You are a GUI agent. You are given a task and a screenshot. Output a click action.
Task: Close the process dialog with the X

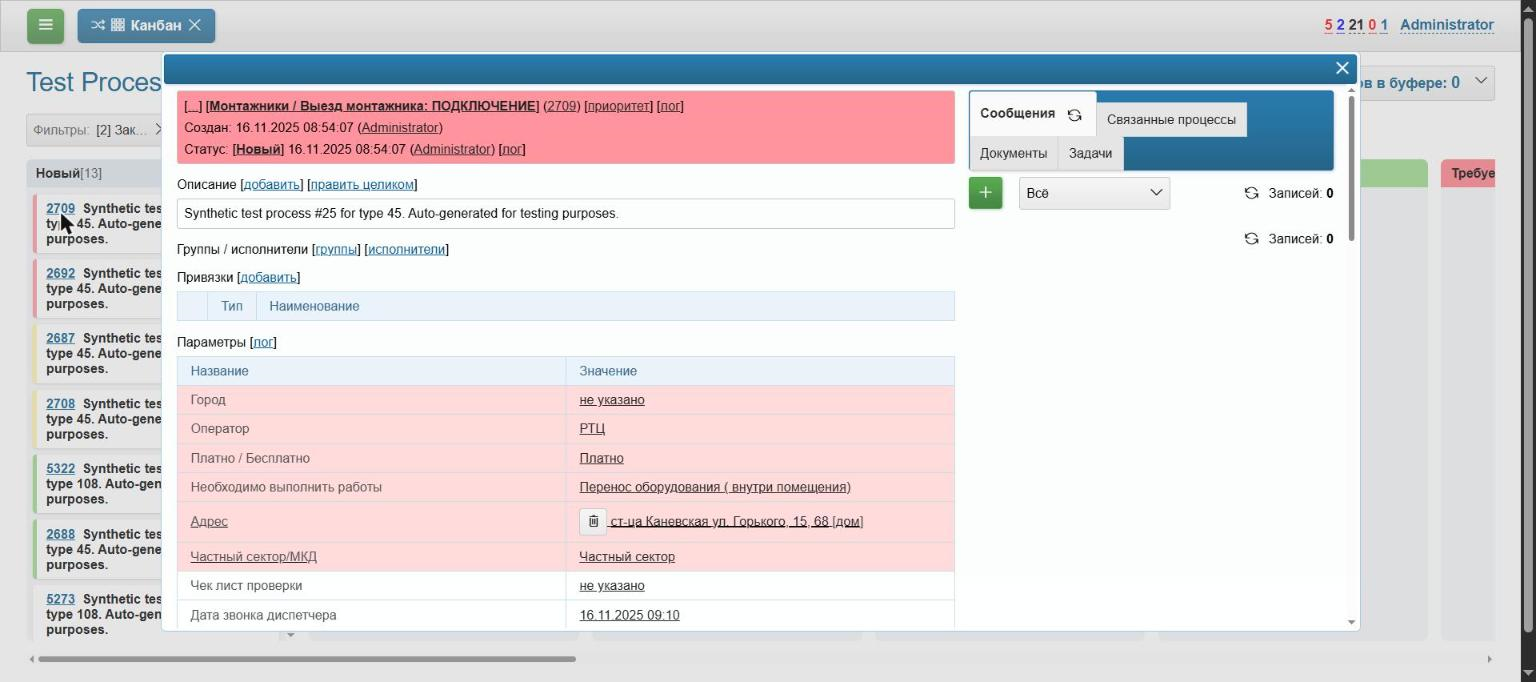[x=1342, y=68]
